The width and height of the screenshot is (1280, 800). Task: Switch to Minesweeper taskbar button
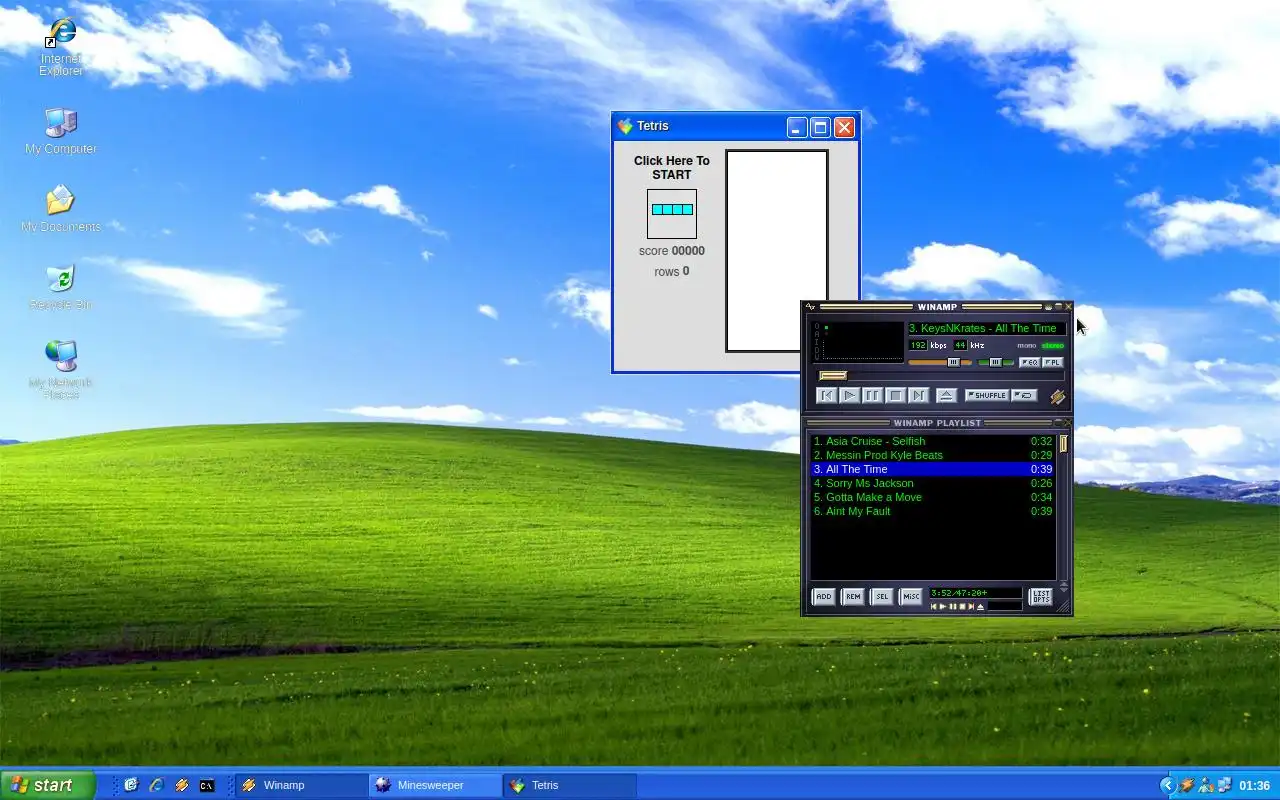tap(435, 785)
